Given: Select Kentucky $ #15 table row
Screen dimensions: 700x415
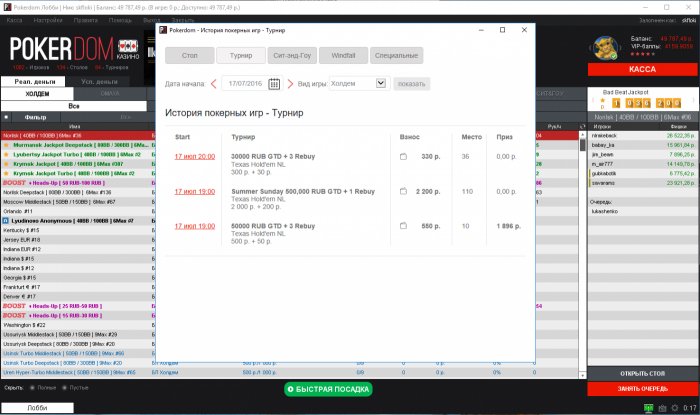Looking at the screenshot, I should click(77, 231).
